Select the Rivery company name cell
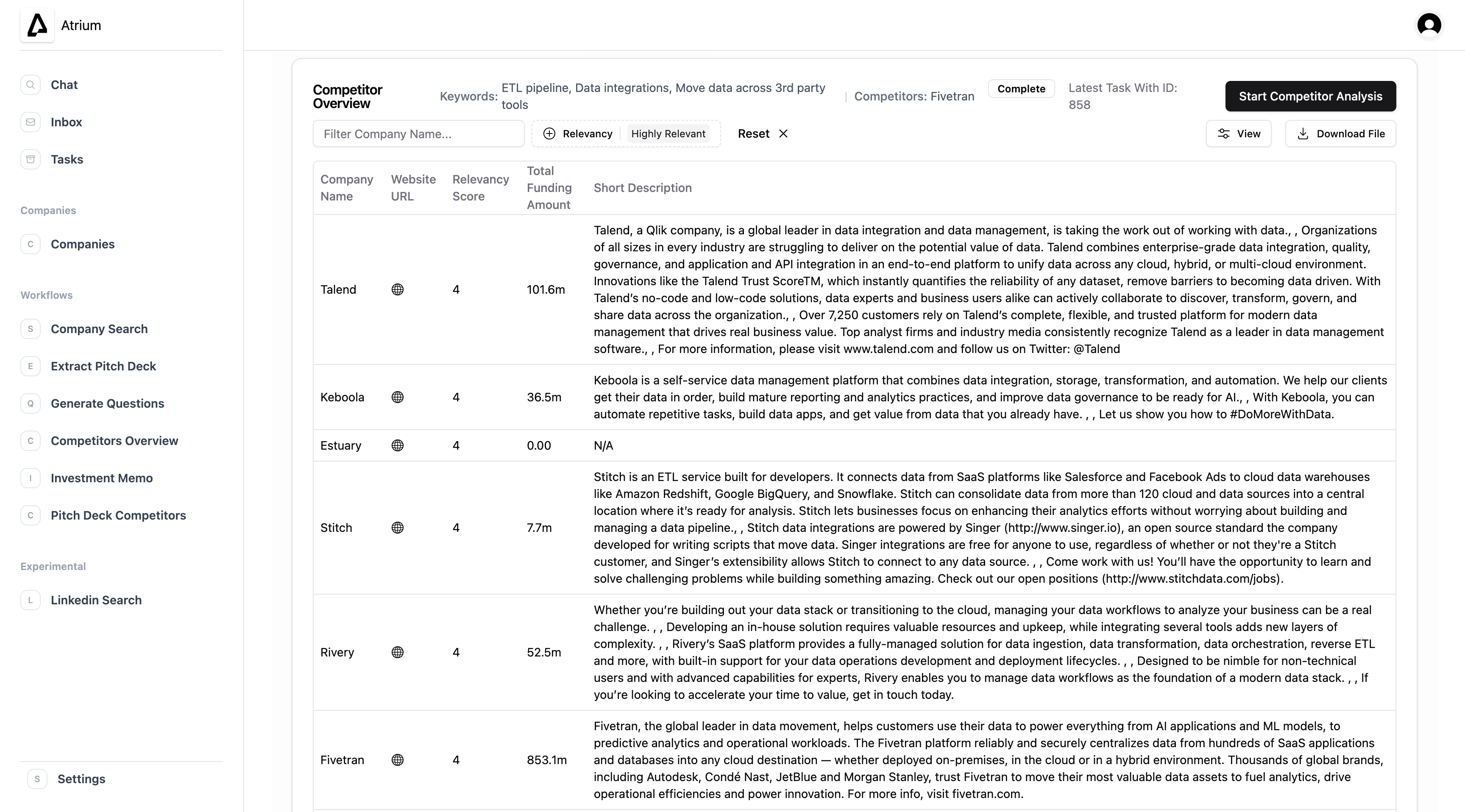The image size is (1465, 812). click(337, 652)
